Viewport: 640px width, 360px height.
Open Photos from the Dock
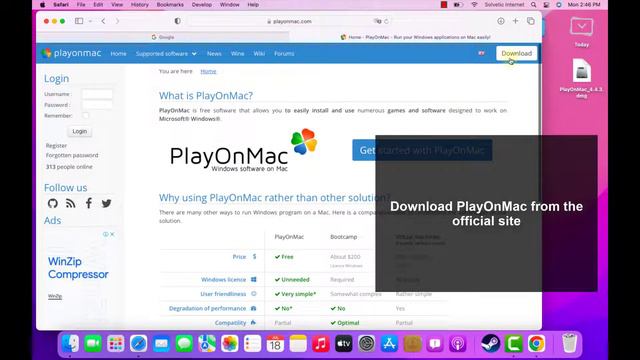click(230, 343)
